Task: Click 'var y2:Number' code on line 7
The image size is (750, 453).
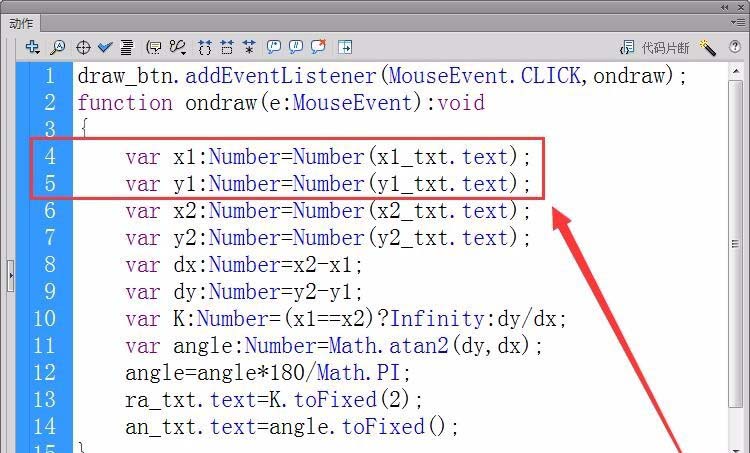Action: (328, 238)
